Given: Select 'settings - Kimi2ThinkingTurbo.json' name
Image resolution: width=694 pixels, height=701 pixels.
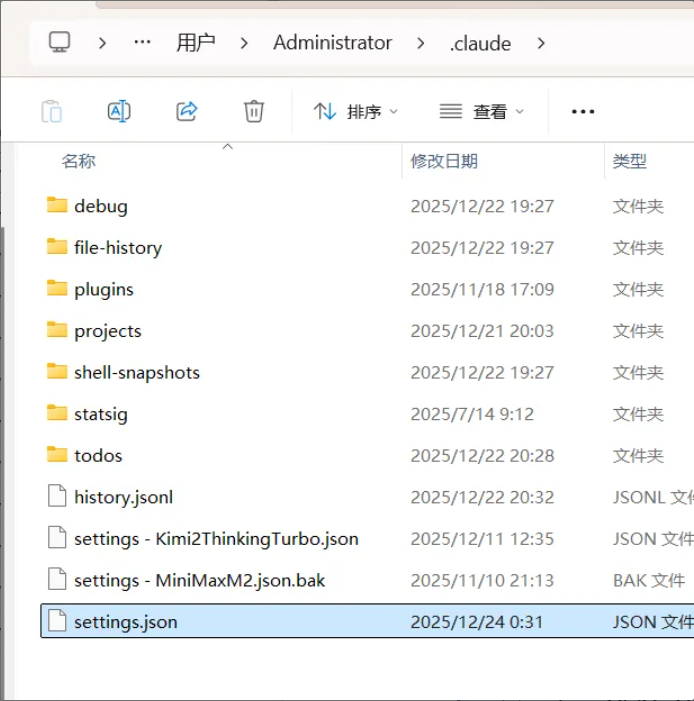Looking at the screenshot, I should tap(216, 539).
